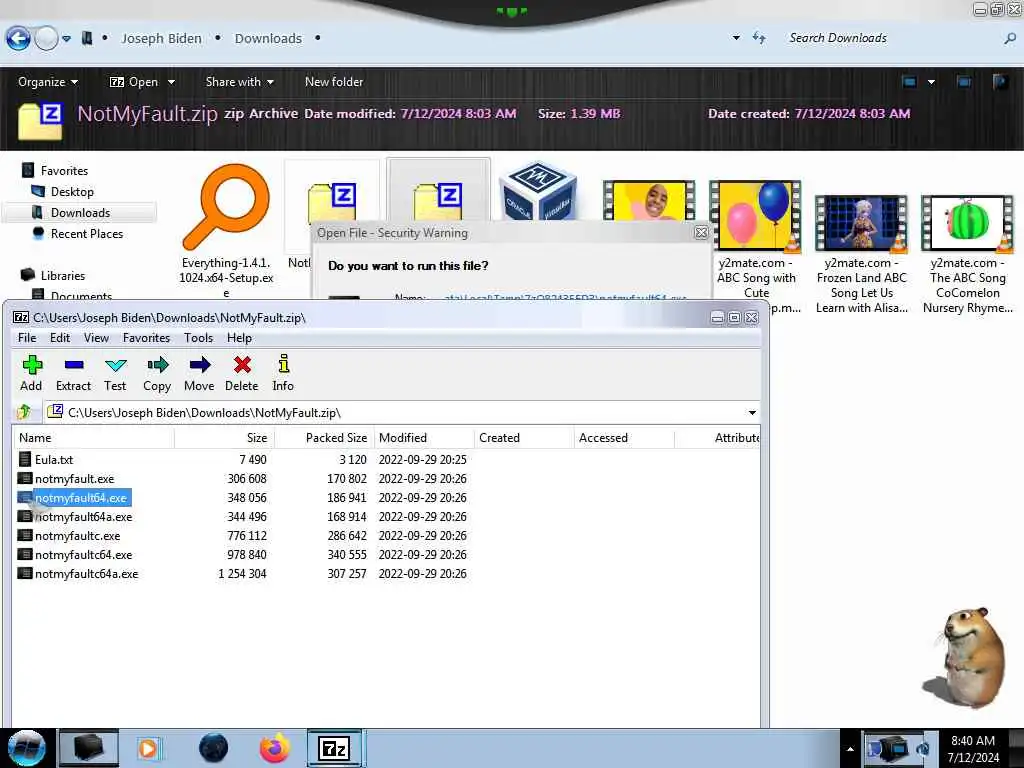Select Desktop in the navigation pane
This screenshot has width=1024, height=768.
[x=72, y=191]
